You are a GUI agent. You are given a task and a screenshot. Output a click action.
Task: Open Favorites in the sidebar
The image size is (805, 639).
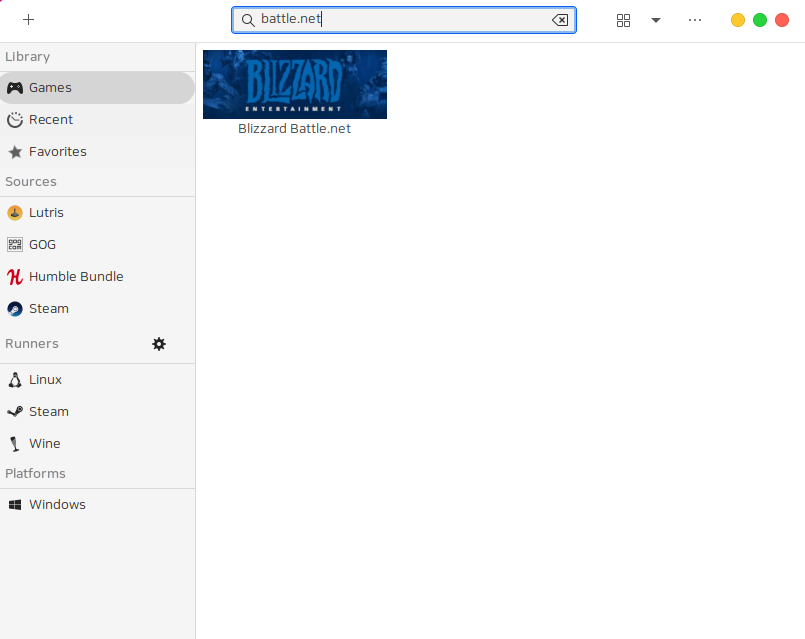coord(57,152)
